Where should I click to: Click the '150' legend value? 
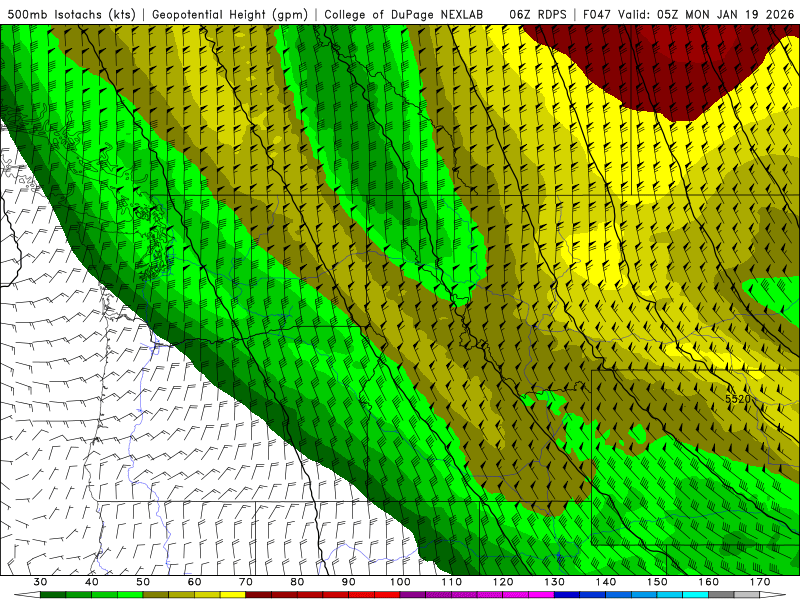coord(658,582)
